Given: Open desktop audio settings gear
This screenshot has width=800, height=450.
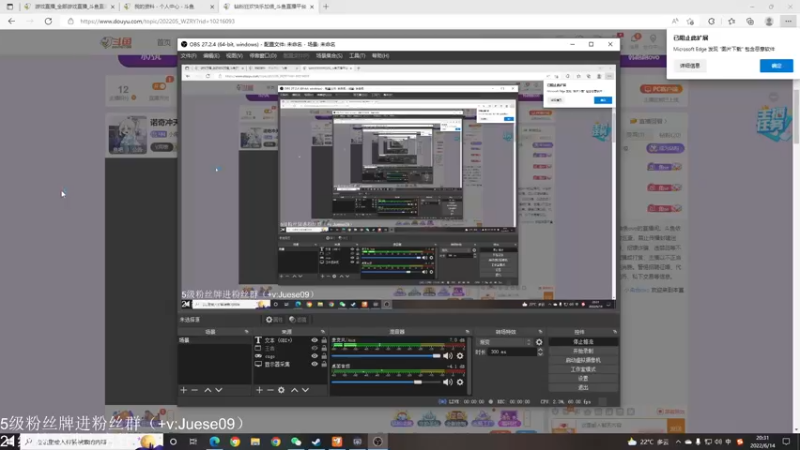Looking at the screenshot, I should pos(460,382).
